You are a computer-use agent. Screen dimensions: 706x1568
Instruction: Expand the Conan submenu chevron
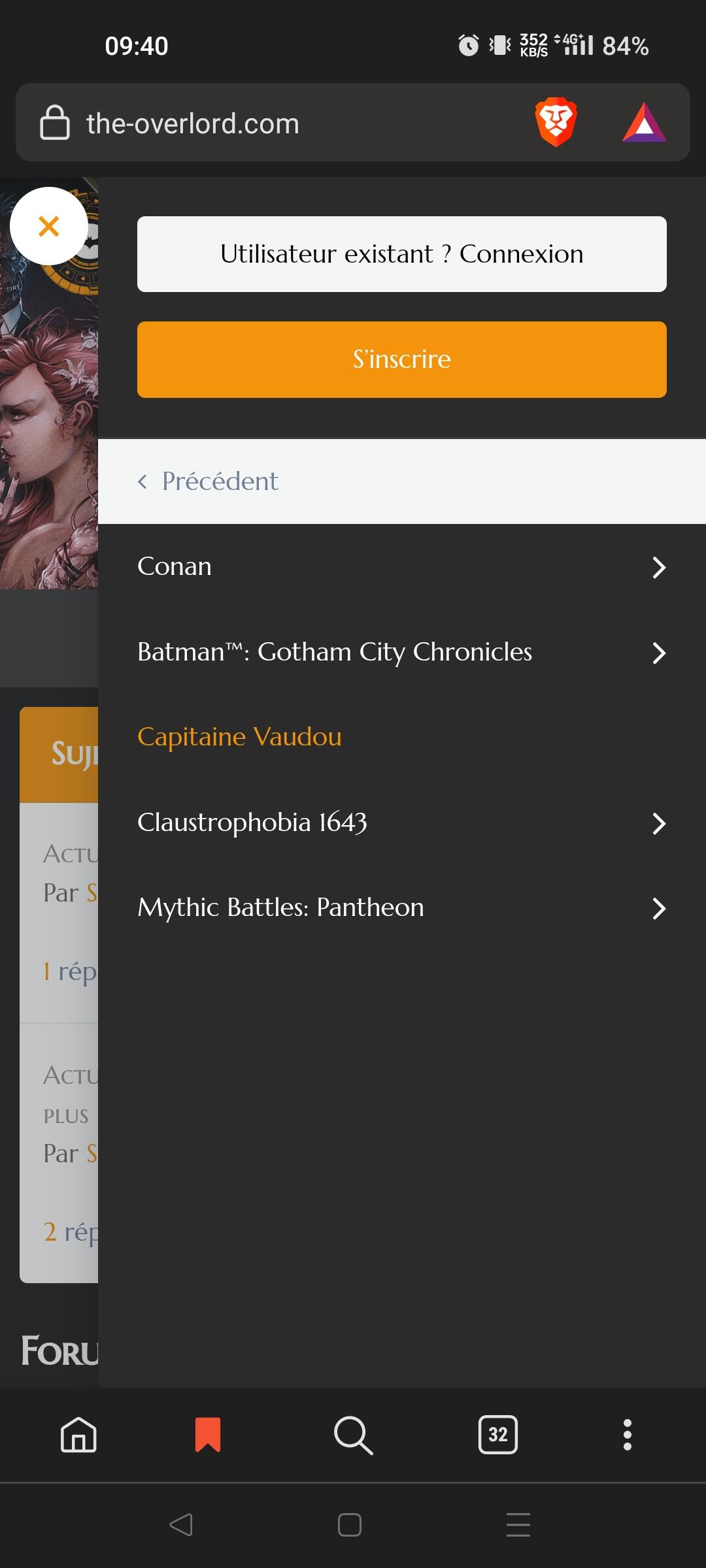point(659,567)
